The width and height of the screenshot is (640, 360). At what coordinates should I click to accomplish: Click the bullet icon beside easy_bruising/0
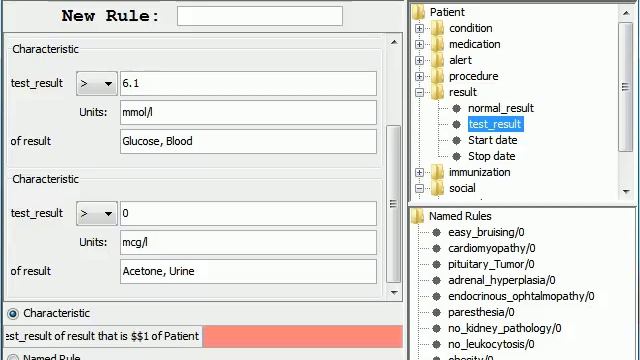coord(437,232)
